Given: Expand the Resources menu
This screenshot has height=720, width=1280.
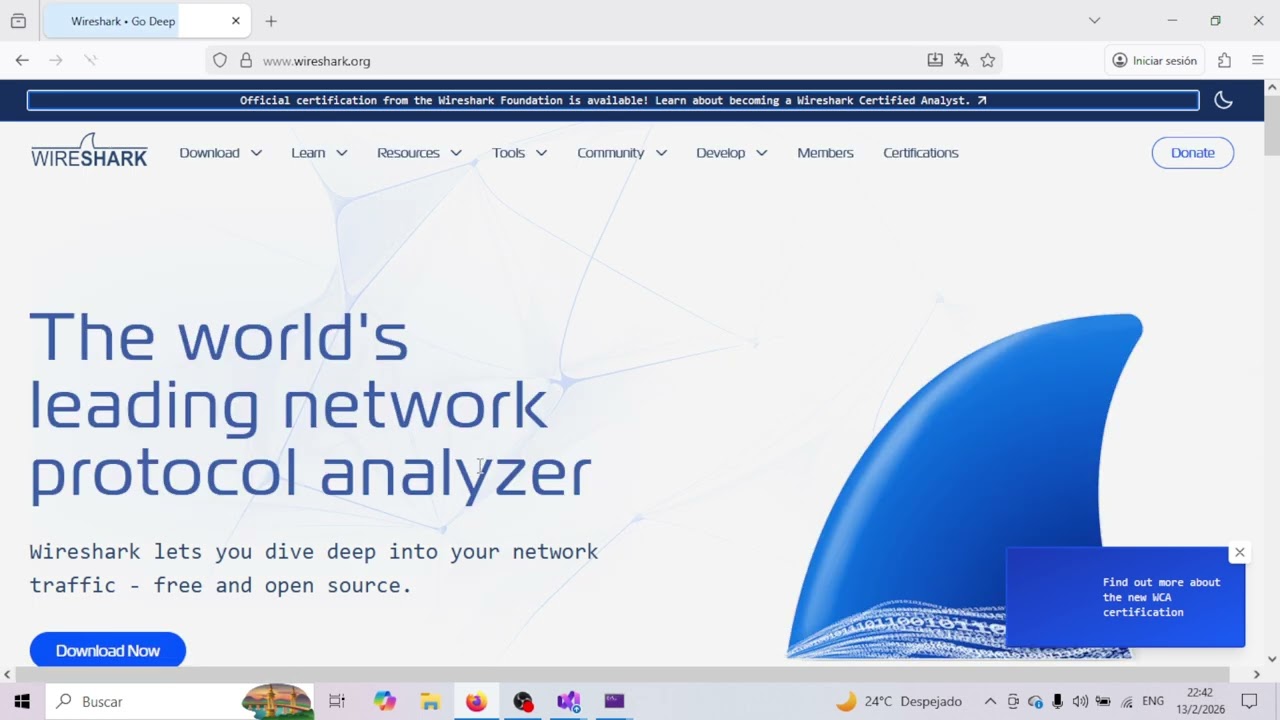Looking at the screenshot, I should coord(419,153).
